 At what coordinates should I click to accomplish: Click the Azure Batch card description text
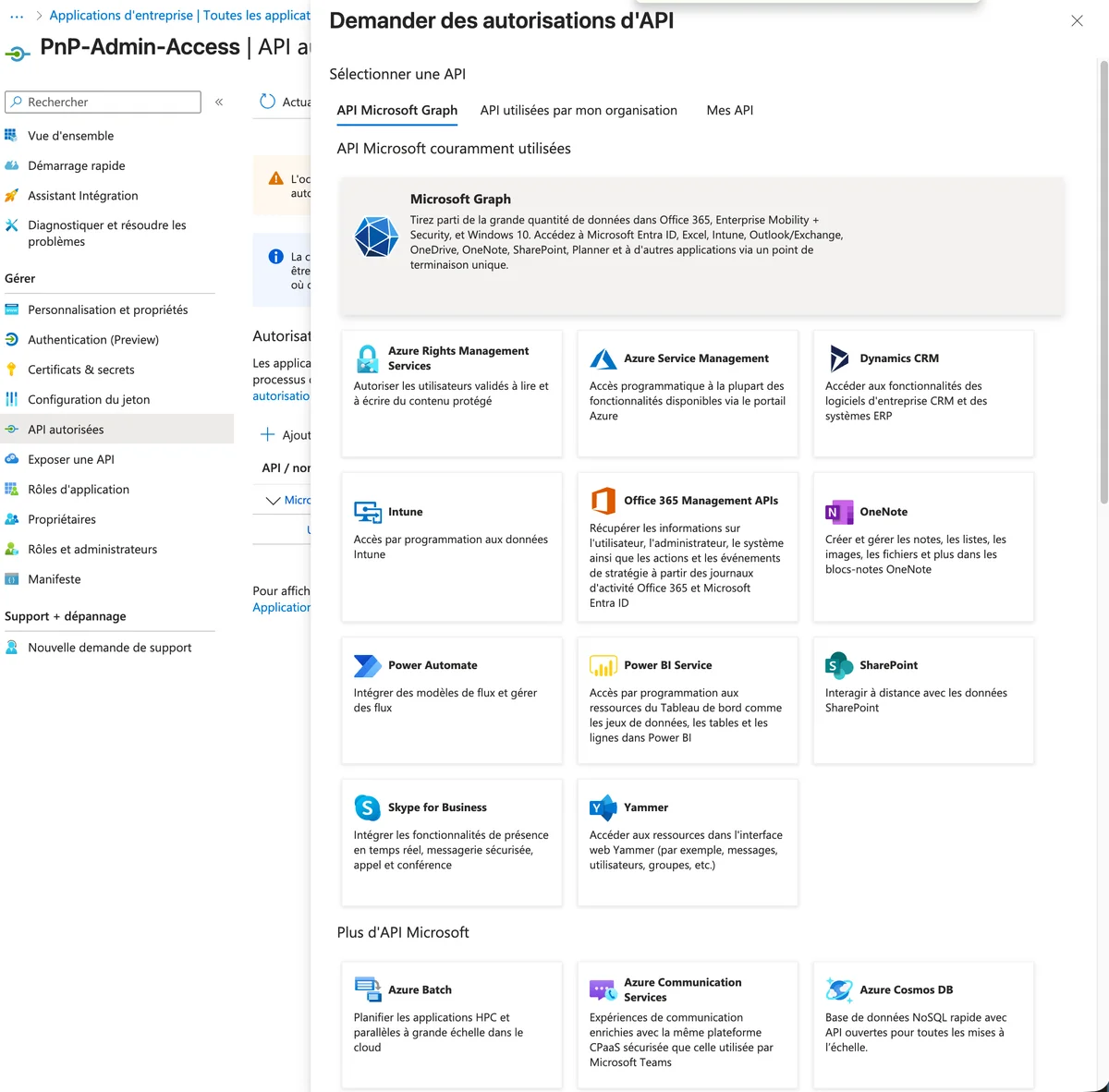point(438,1033)
